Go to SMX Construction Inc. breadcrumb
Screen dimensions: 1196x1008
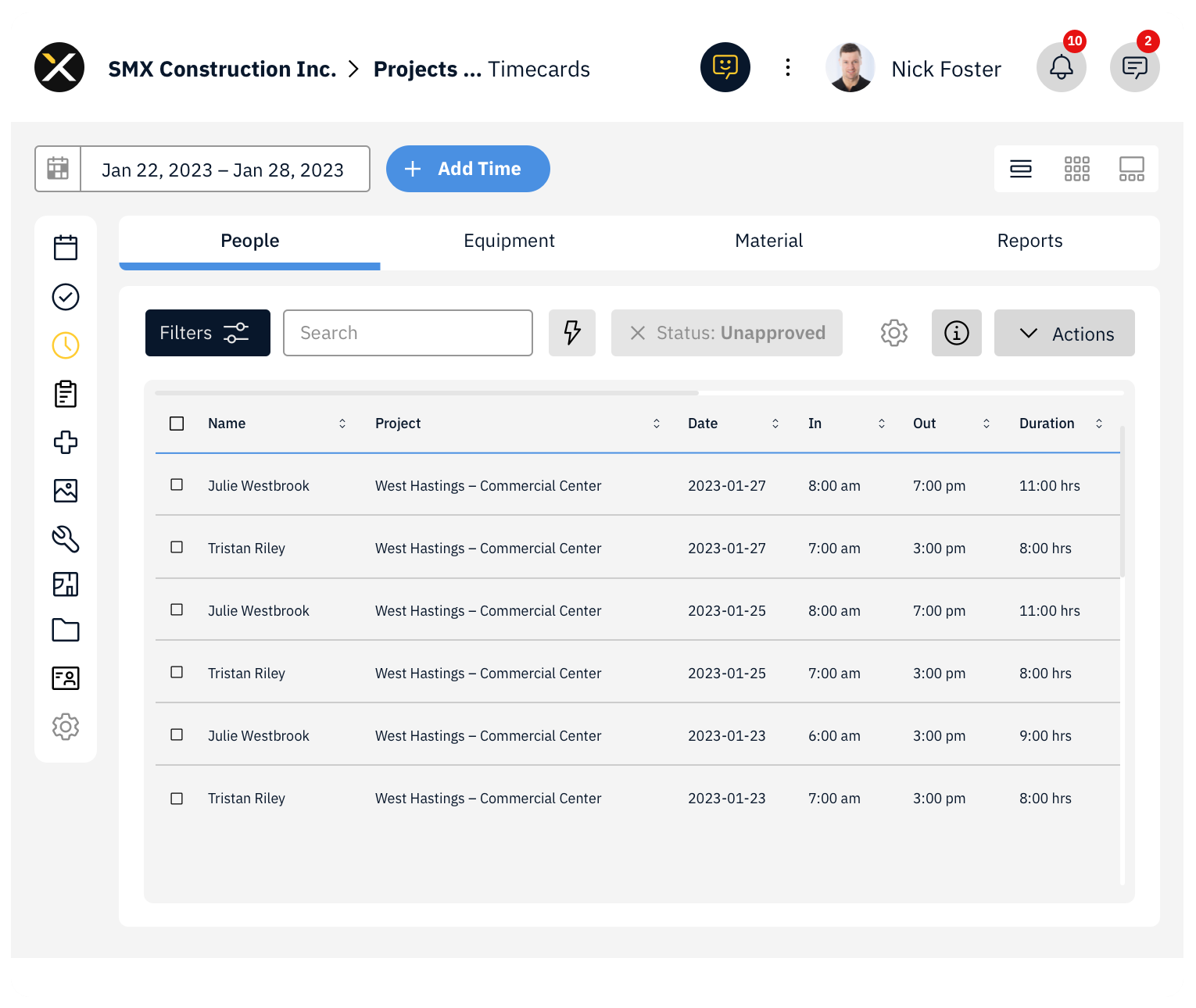click(222, 69)
